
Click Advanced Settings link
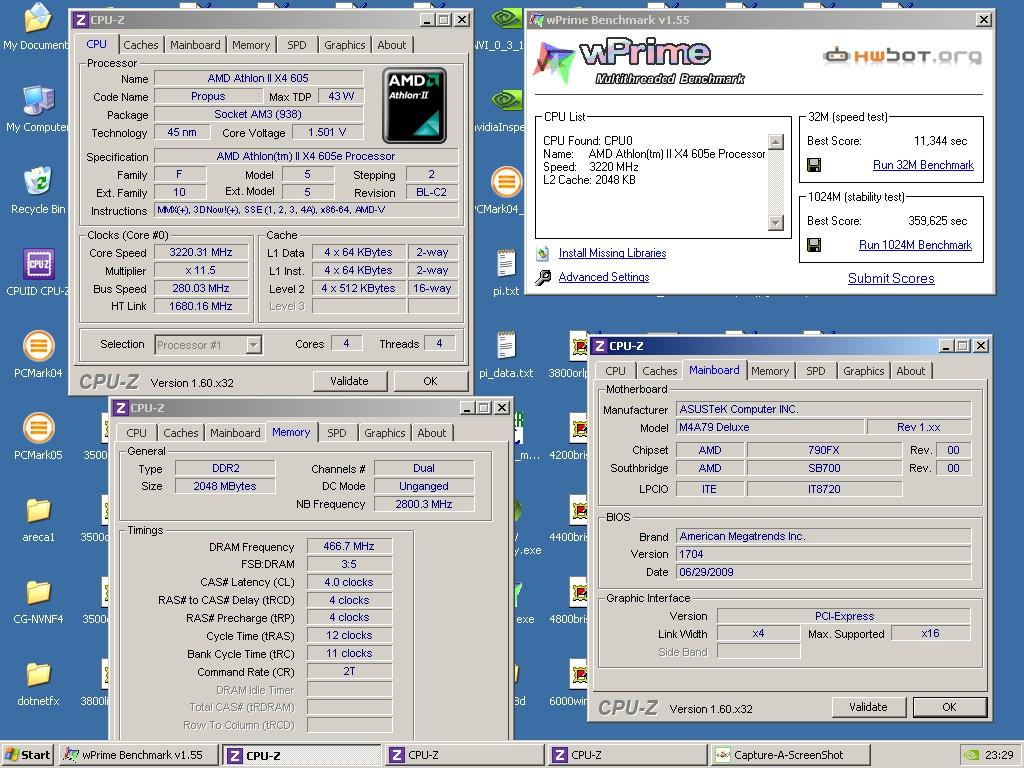(x=603, y=277)
